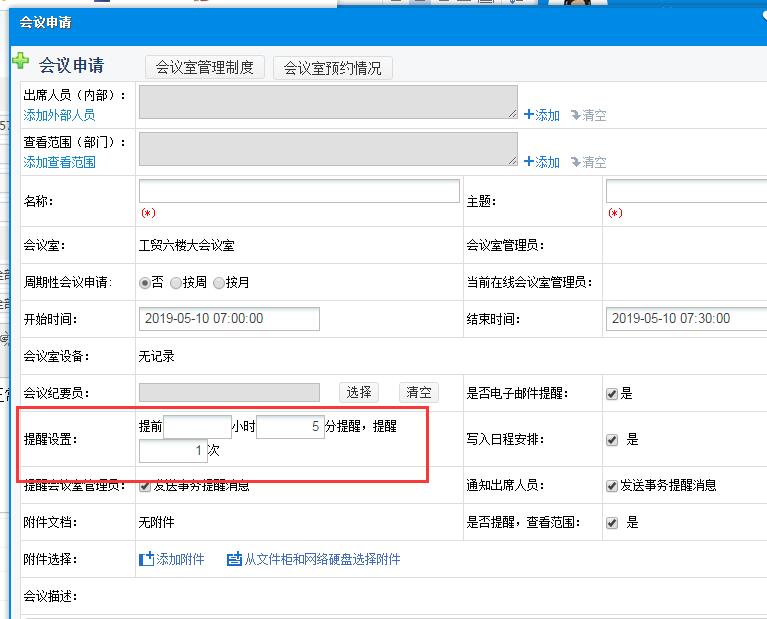Image resolution: width=767 pixels, height=619 pixels.
Task: Toggle 是否电子邮件提醒 checkbox
Action: click(612, 394)
